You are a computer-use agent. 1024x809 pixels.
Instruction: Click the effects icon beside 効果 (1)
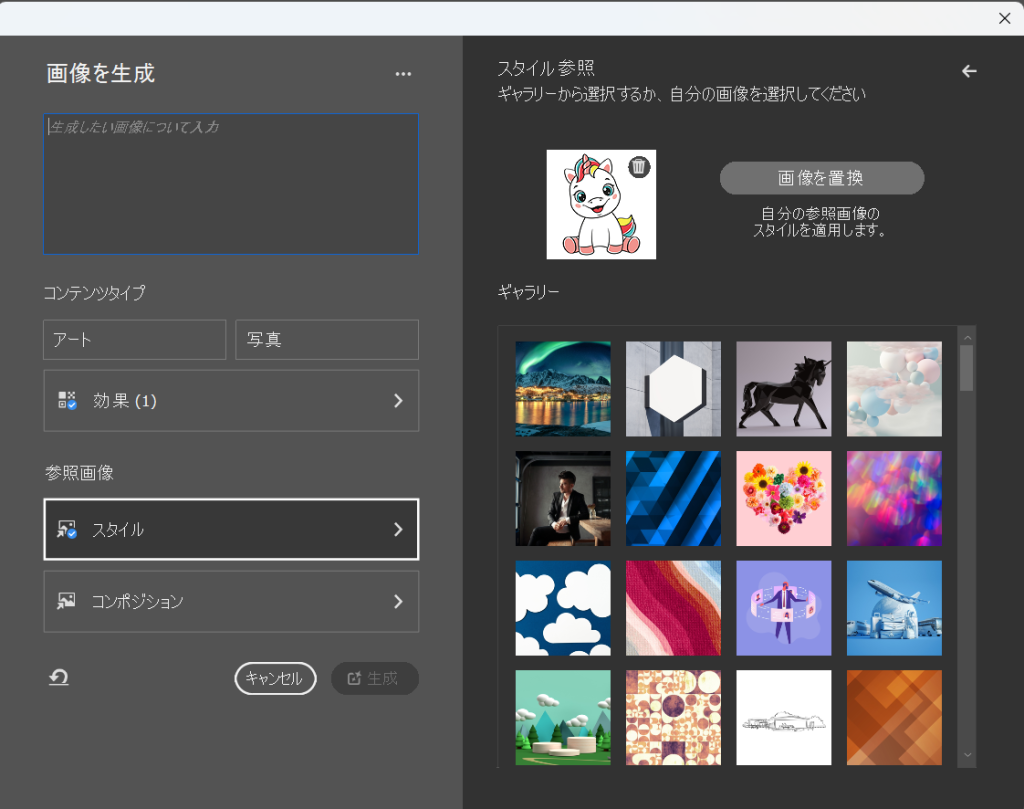click(x=67, y=401)
